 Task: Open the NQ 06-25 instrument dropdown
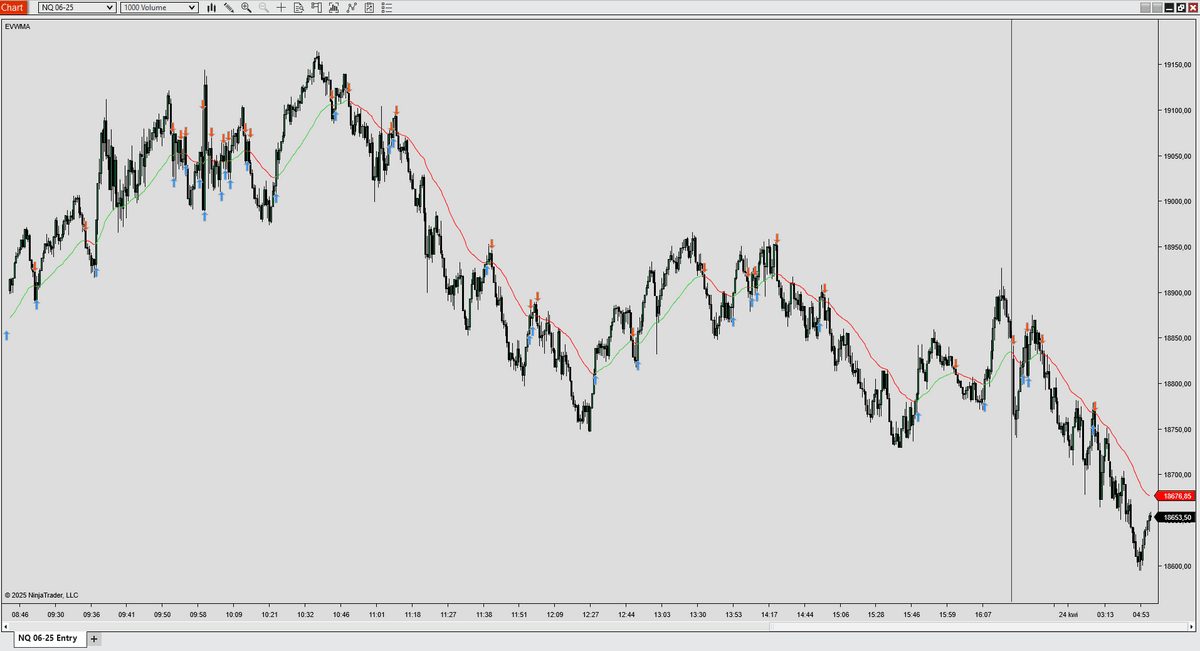[x=76, y=8]
